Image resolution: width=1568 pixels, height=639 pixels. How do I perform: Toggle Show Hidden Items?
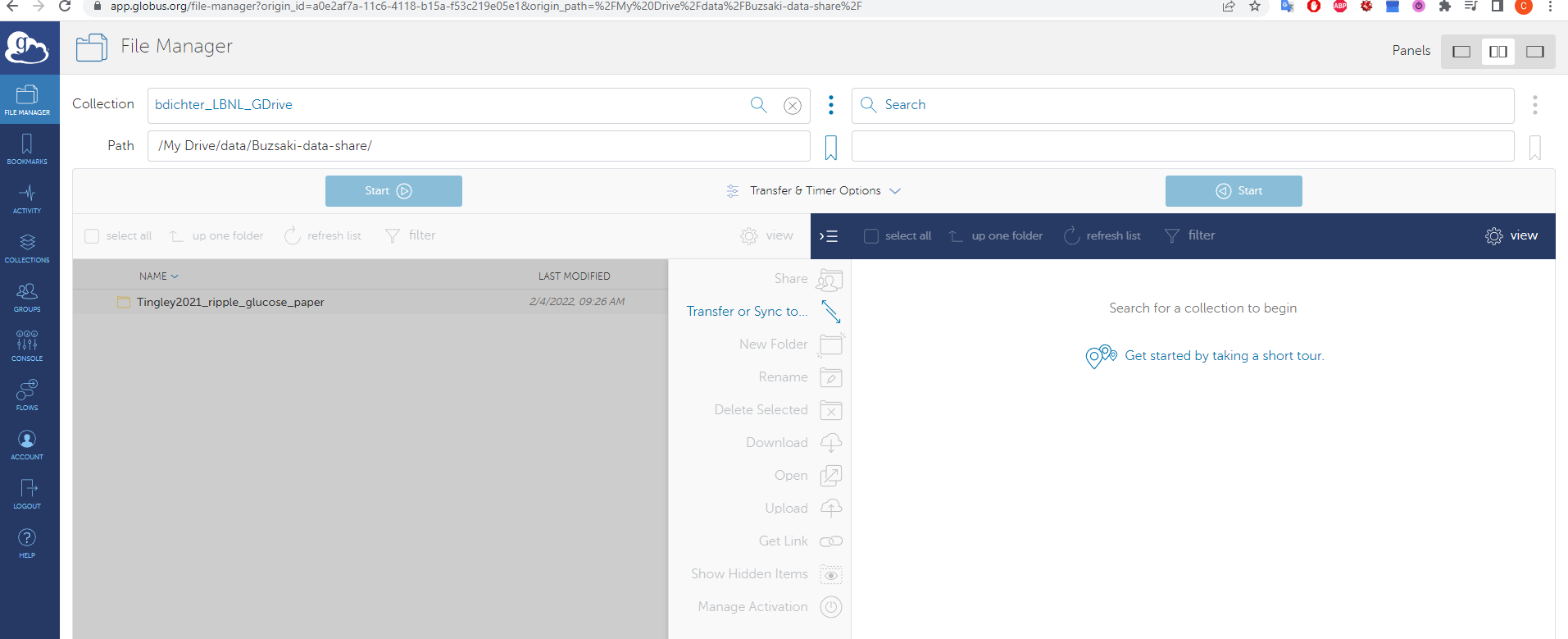(x=766, y=575)
